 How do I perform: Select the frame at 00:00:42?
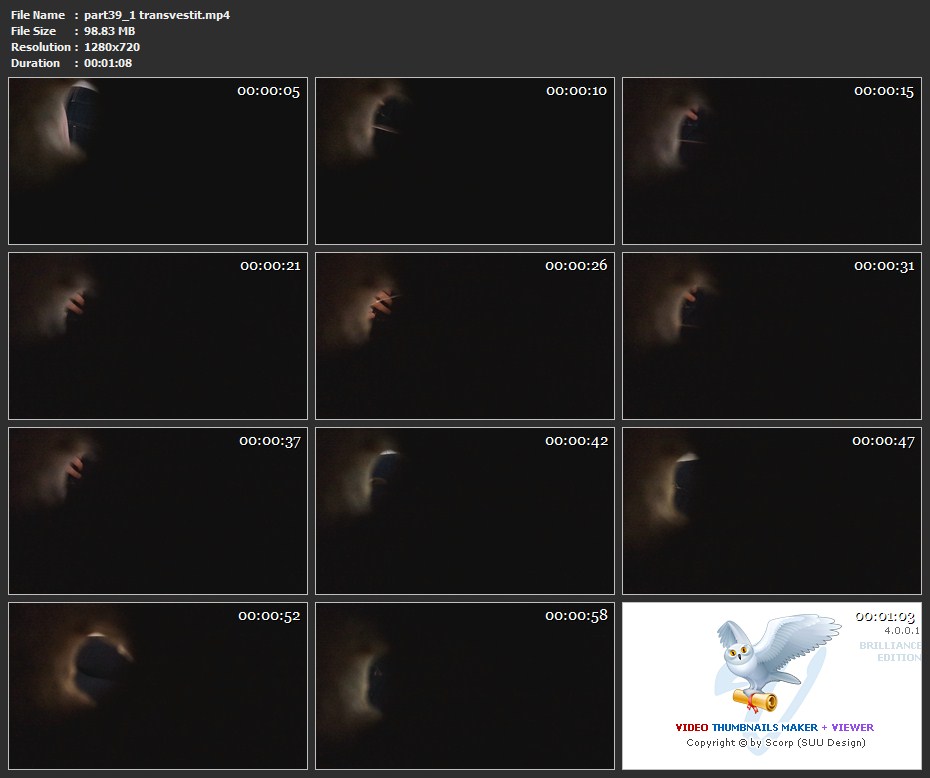coord(465,511)
